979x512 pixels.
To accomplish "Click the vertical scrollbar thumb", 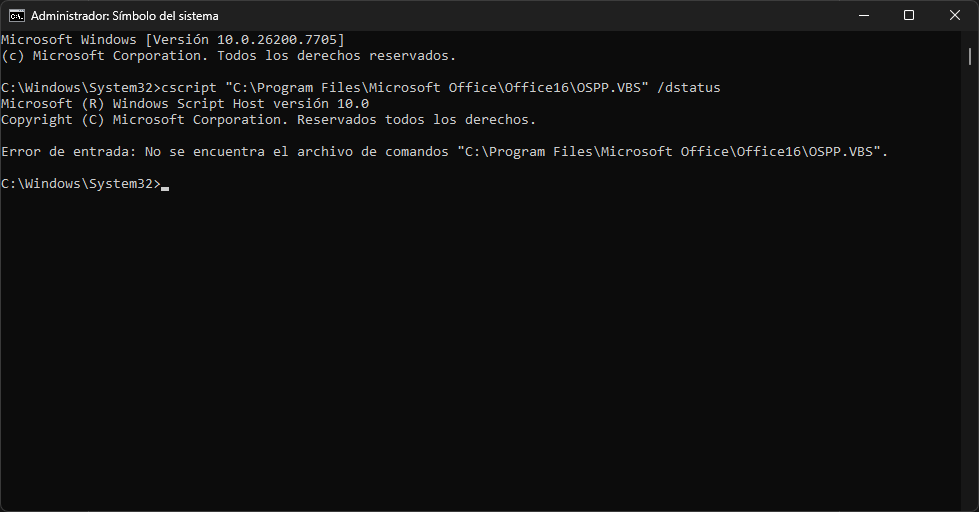I will pos(970,57).
